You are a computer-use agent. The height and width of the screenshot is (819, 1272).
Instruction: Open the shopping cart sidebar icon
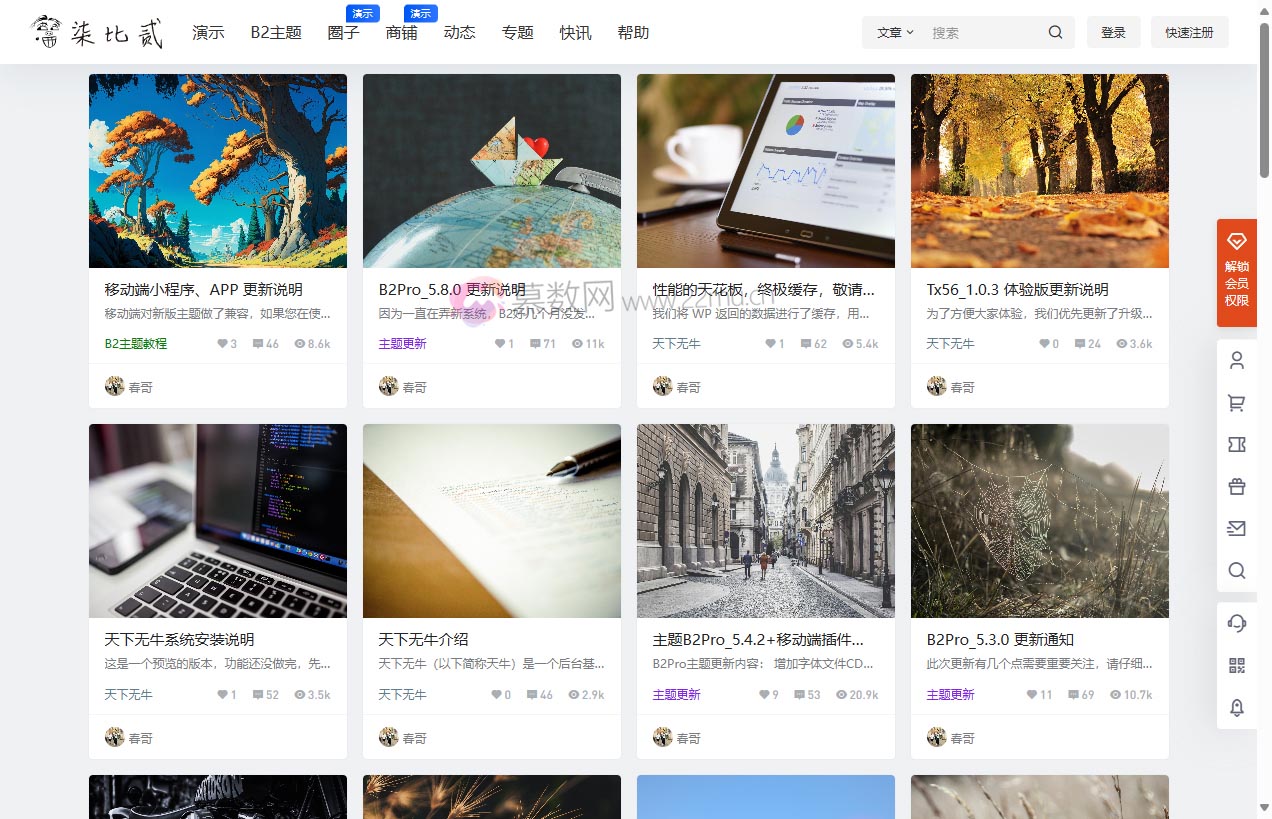[x=1237, y=403]
